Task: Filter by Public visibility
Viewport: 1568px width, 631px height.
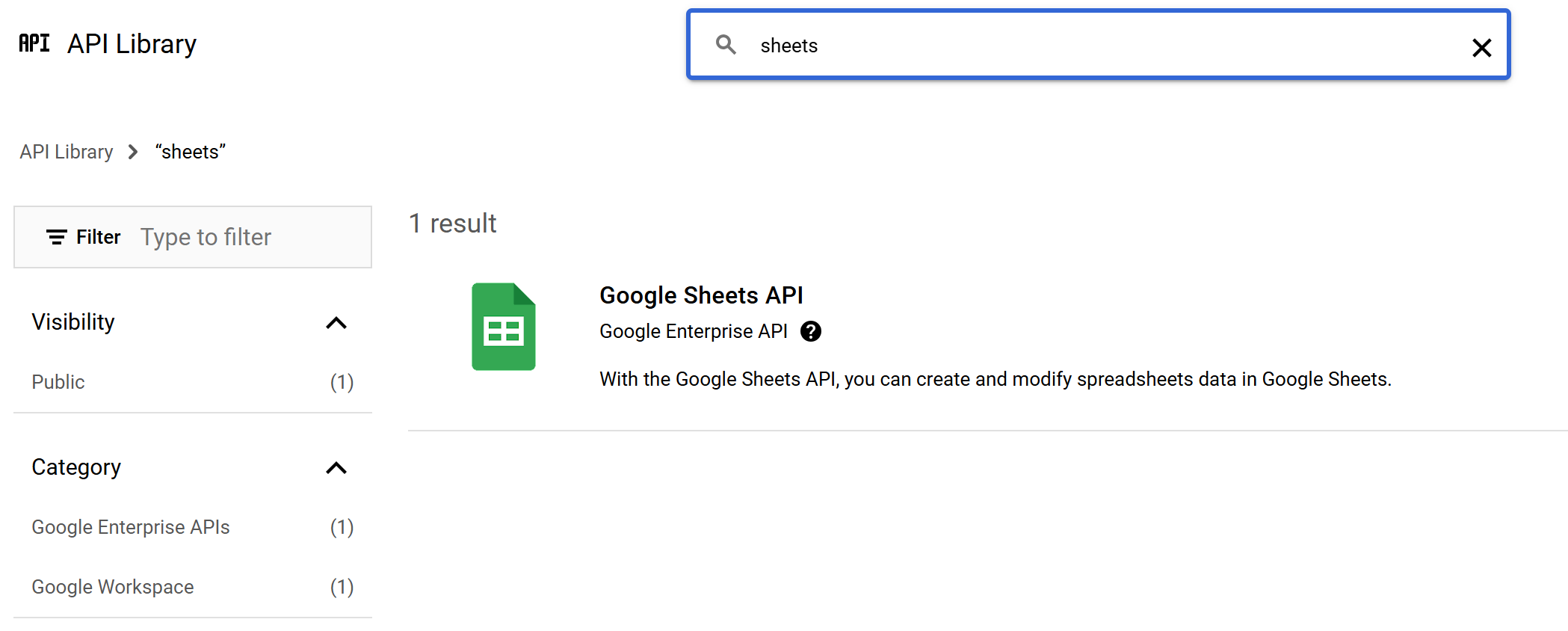Action: click(x=58, y=382)
